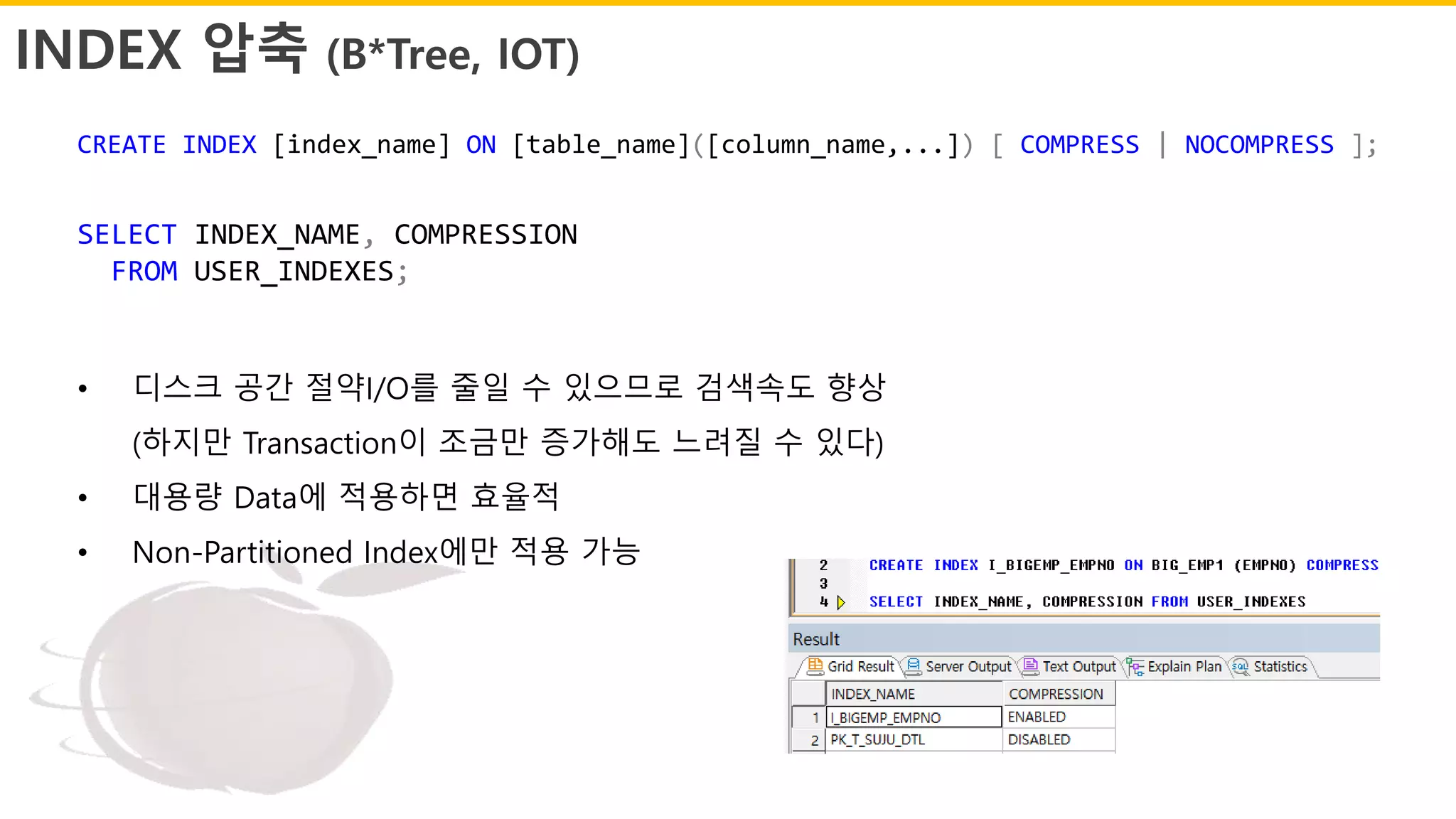Image resolution: width=1456 pixels, height=819 pixels.
Task: Select the PK_T_SUJU_DTL cell
Action: pos(914,740)
